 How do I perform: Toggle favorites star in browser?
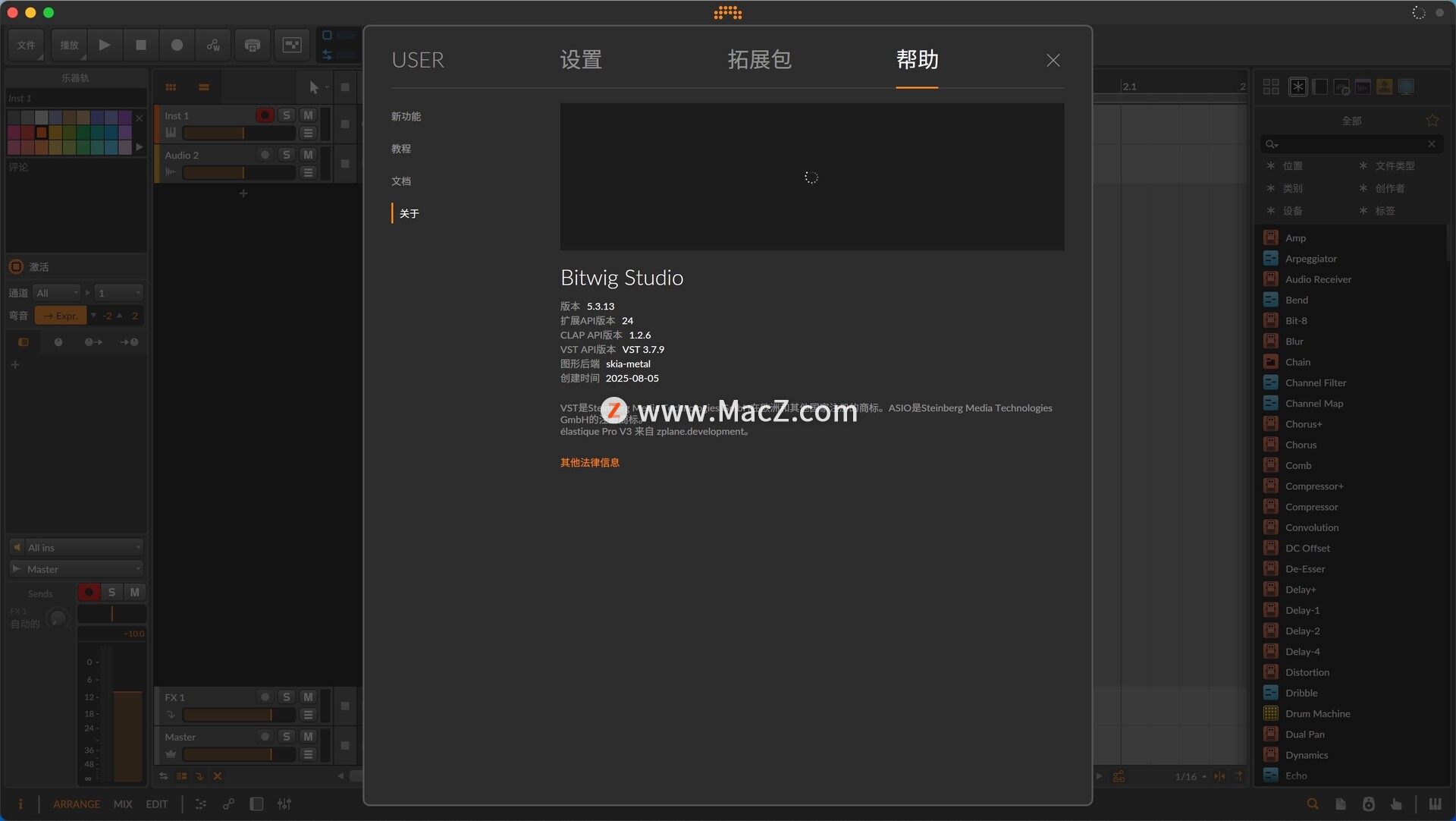[1432, 121]
